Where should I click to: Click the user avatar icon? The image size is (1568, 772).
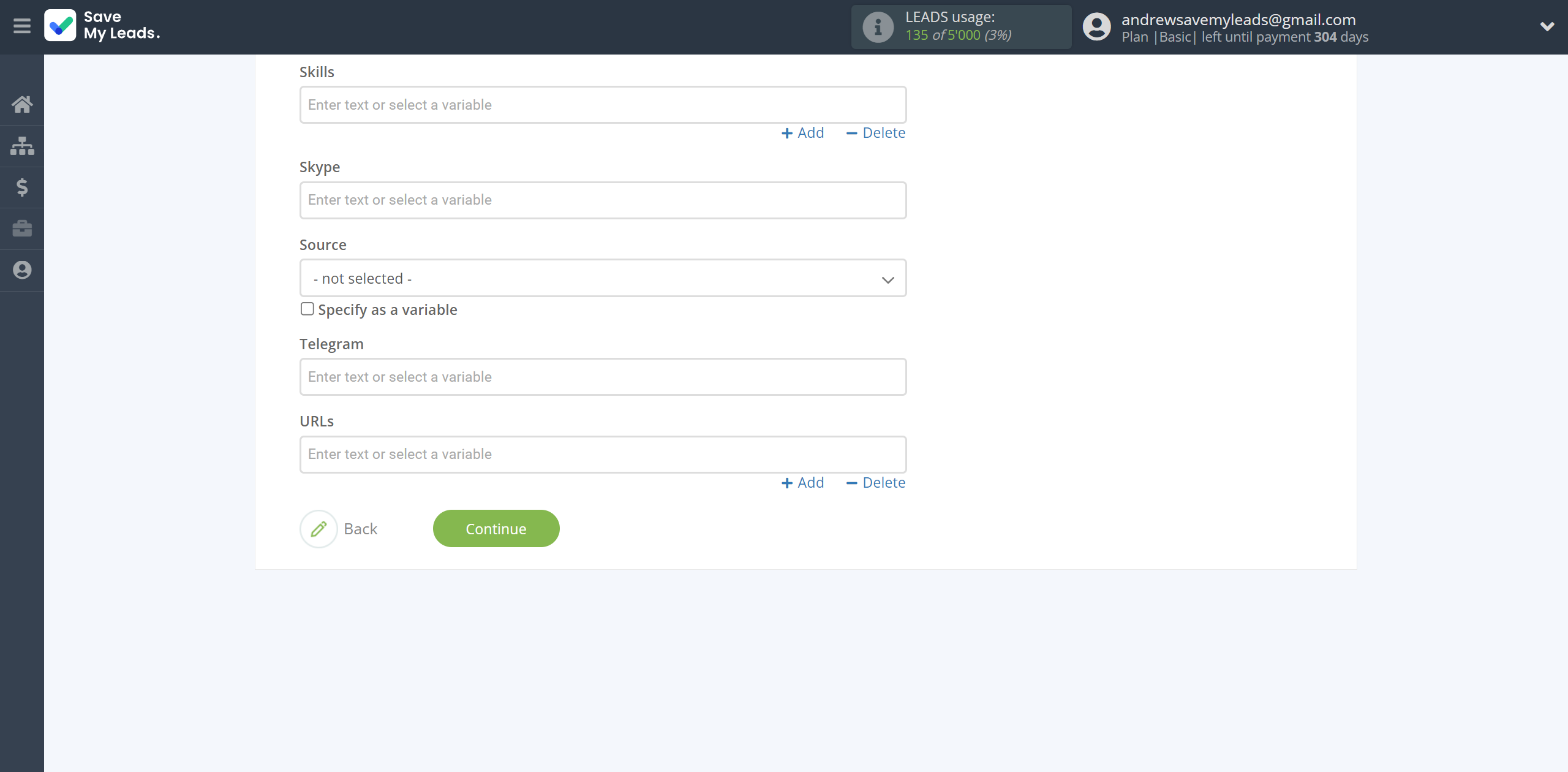[1096, 27]
